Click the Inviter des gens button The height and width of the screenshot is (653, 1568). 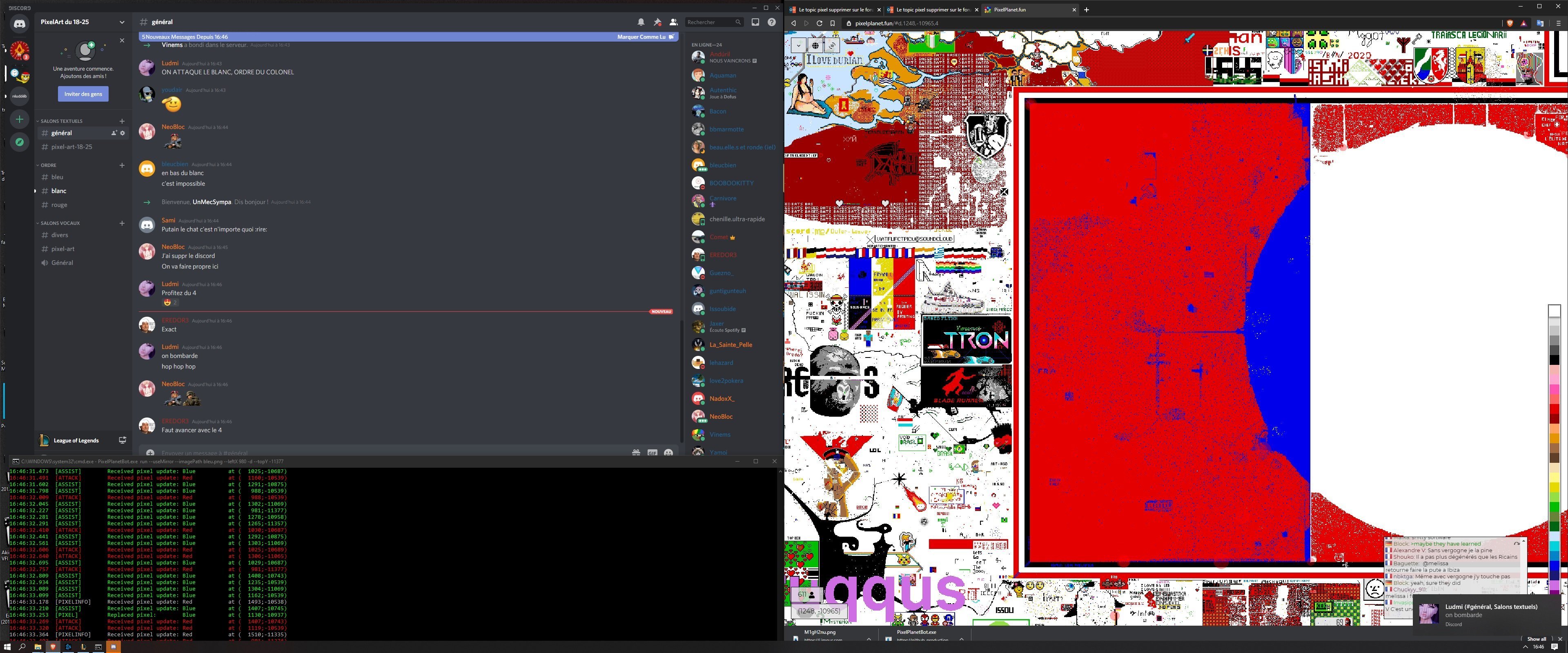tap(83, 94)
